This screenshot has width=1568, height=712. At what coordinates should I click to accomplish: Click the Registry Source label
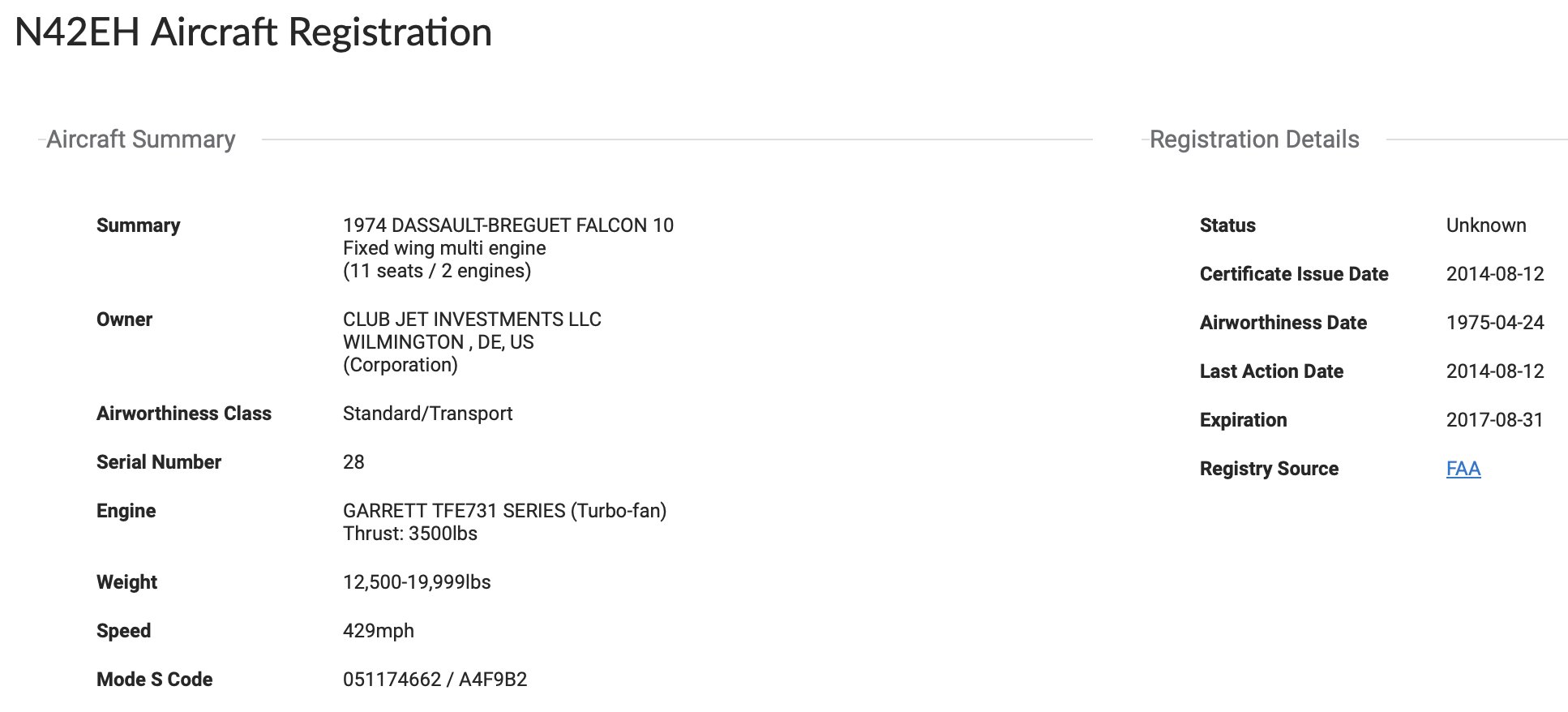[1268, 469]
